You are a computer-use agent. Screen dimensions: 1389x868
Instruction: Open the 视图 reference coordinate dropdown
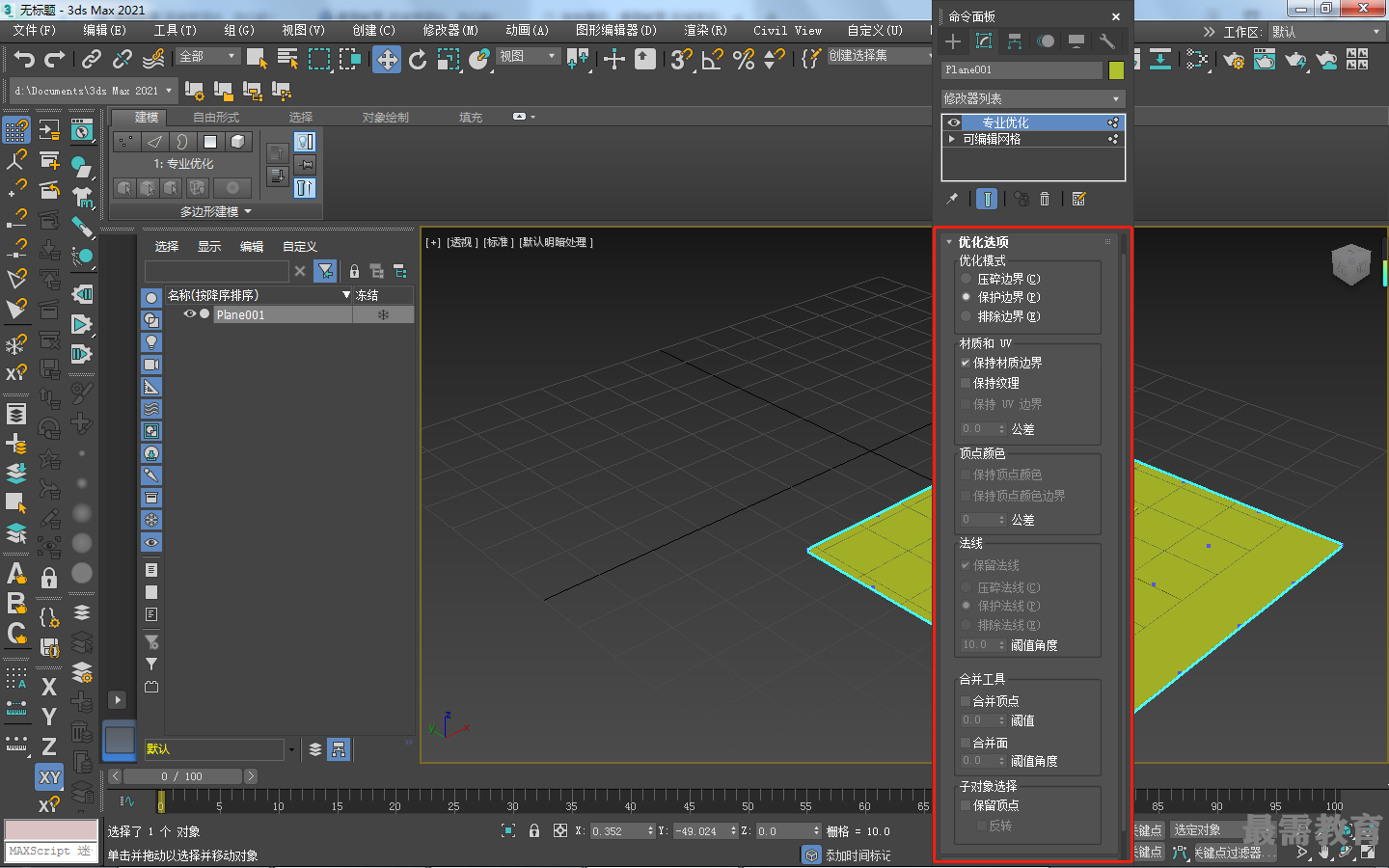[528, 57]
